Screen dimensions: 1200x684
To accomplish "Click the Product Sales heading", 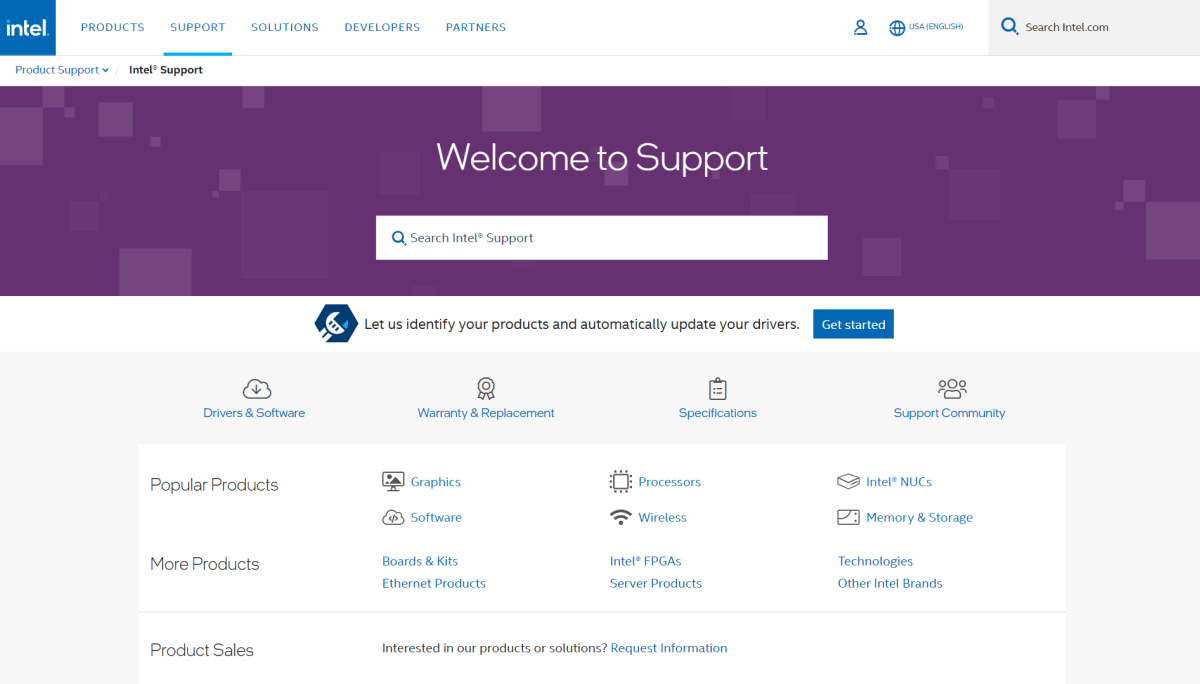I will [x=202, y=650].
